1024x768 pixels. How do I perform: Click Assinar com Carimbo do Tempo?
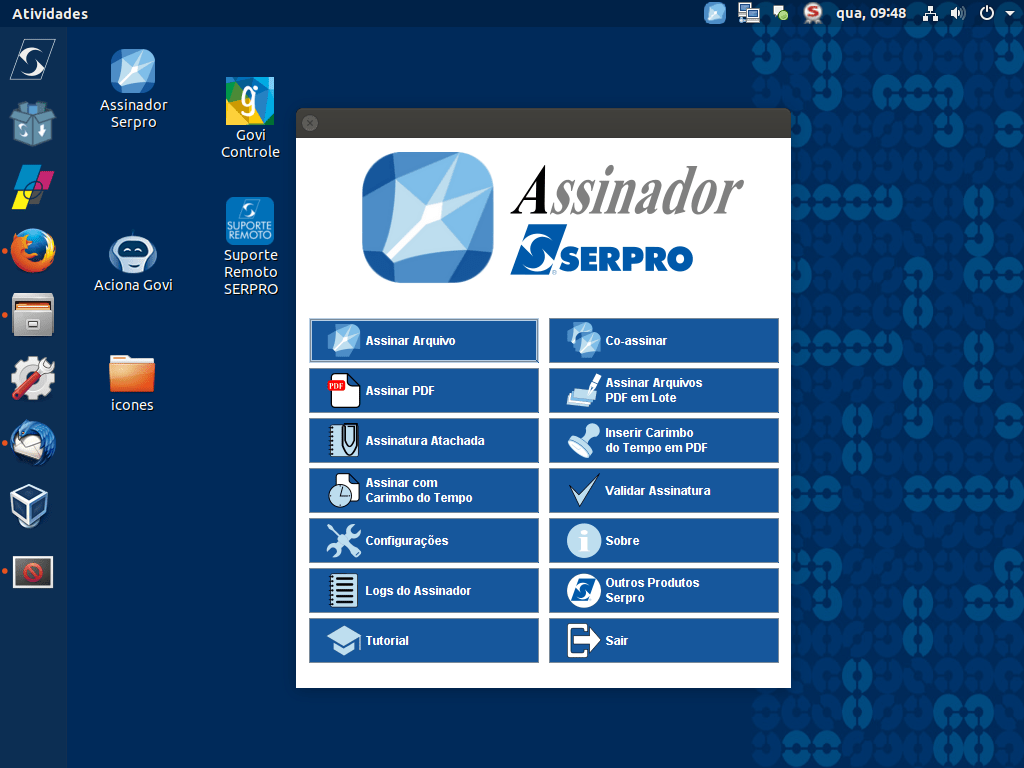tap(423, 490)
